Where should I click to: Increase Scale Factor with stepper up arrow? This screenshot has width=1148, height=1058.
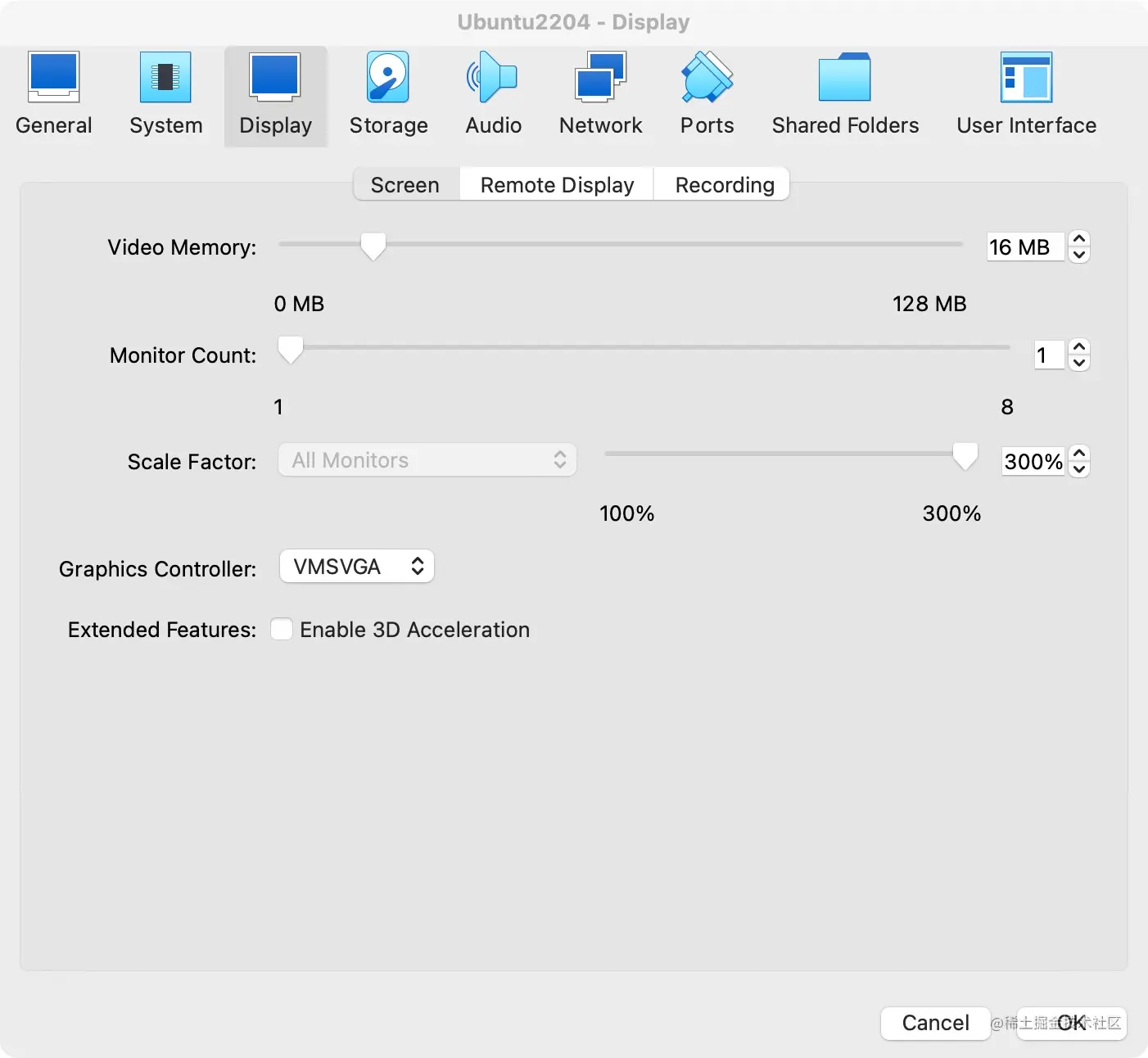tap(1079, 453)
